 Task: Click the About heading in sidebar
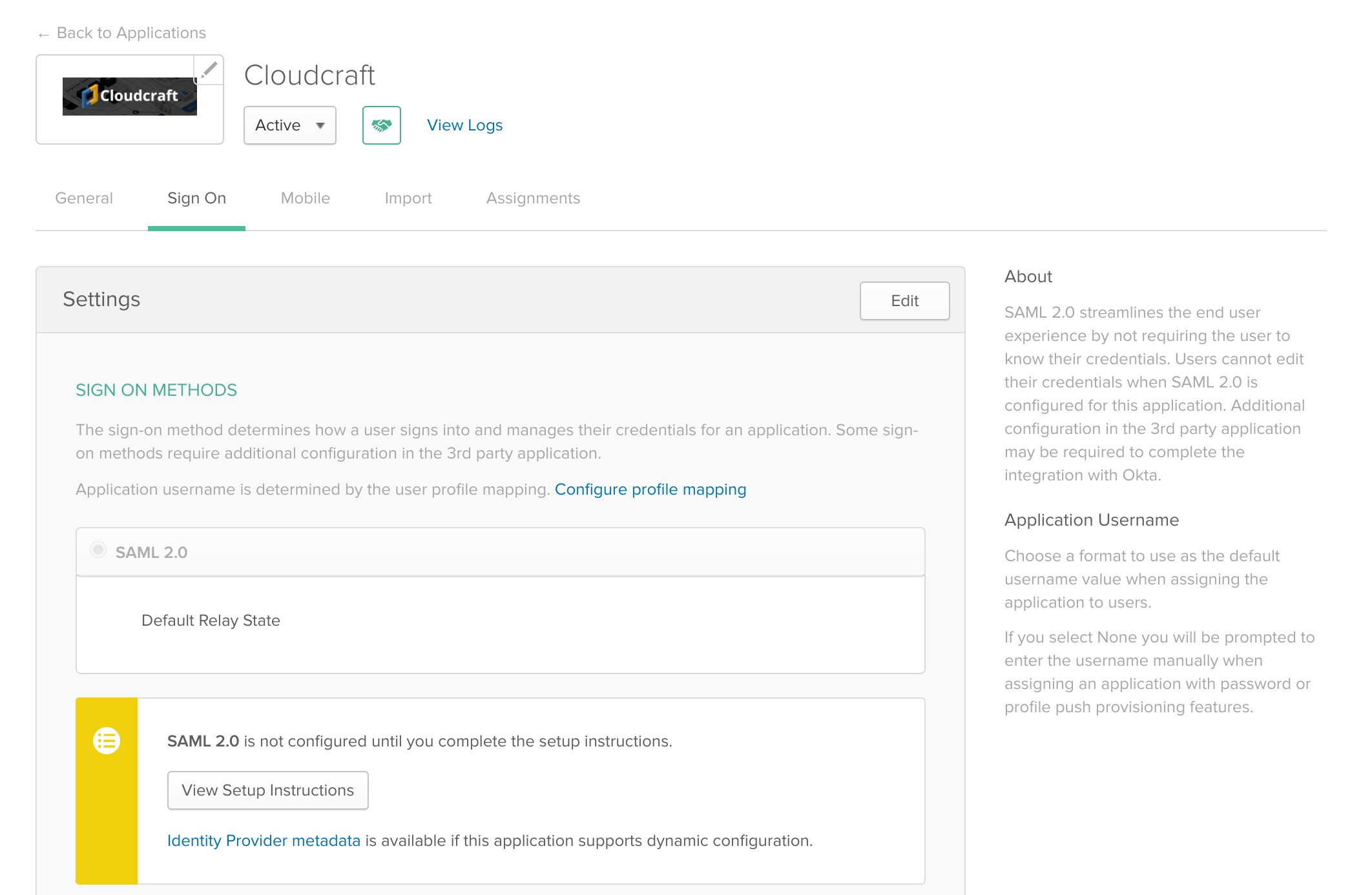tap(1028, 276)
